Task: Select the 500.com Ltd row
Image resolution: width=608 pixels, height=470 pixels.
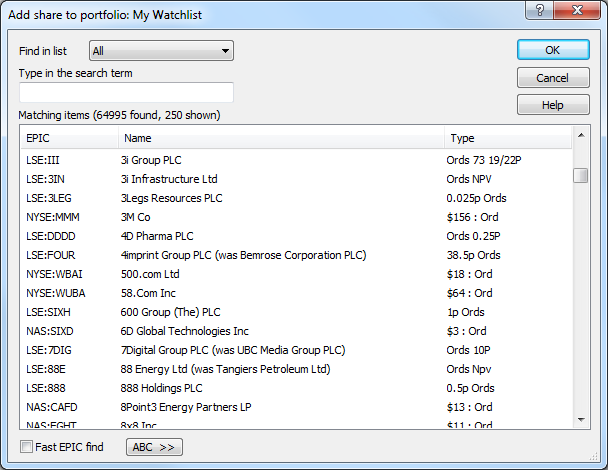Action: pos(296,274)
